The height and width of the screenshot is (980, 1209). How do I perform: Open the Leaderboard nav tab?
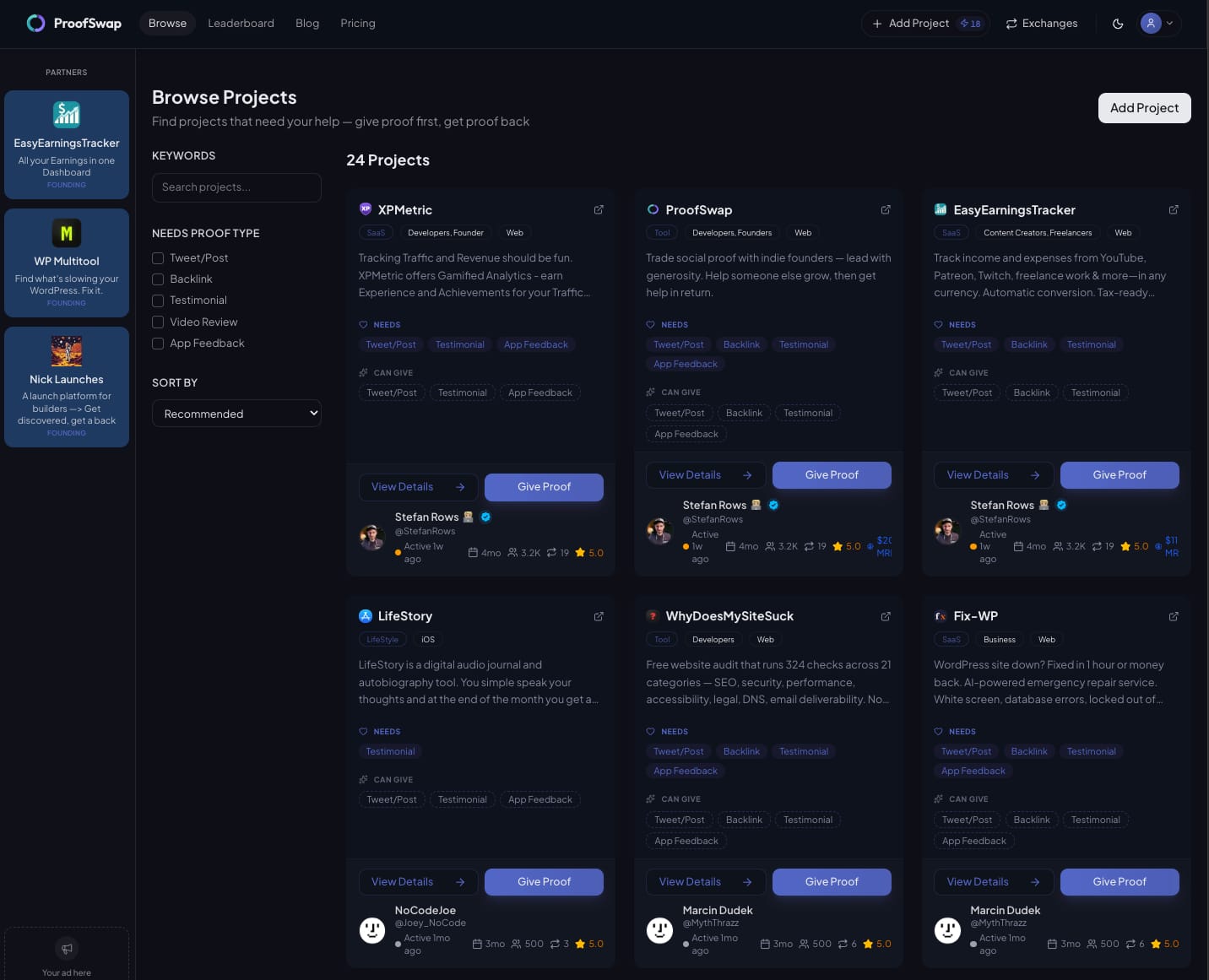coord(241,24)
